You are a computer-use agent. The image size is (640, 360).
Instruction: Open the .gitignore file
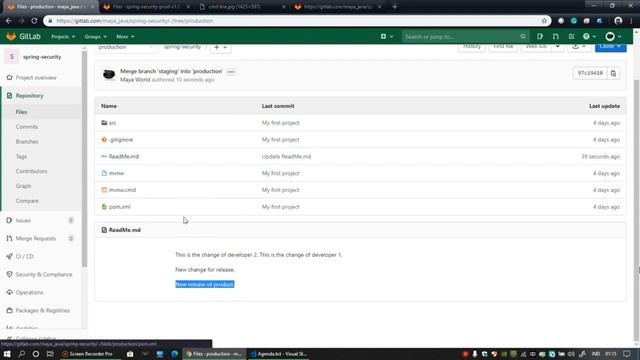121,140
